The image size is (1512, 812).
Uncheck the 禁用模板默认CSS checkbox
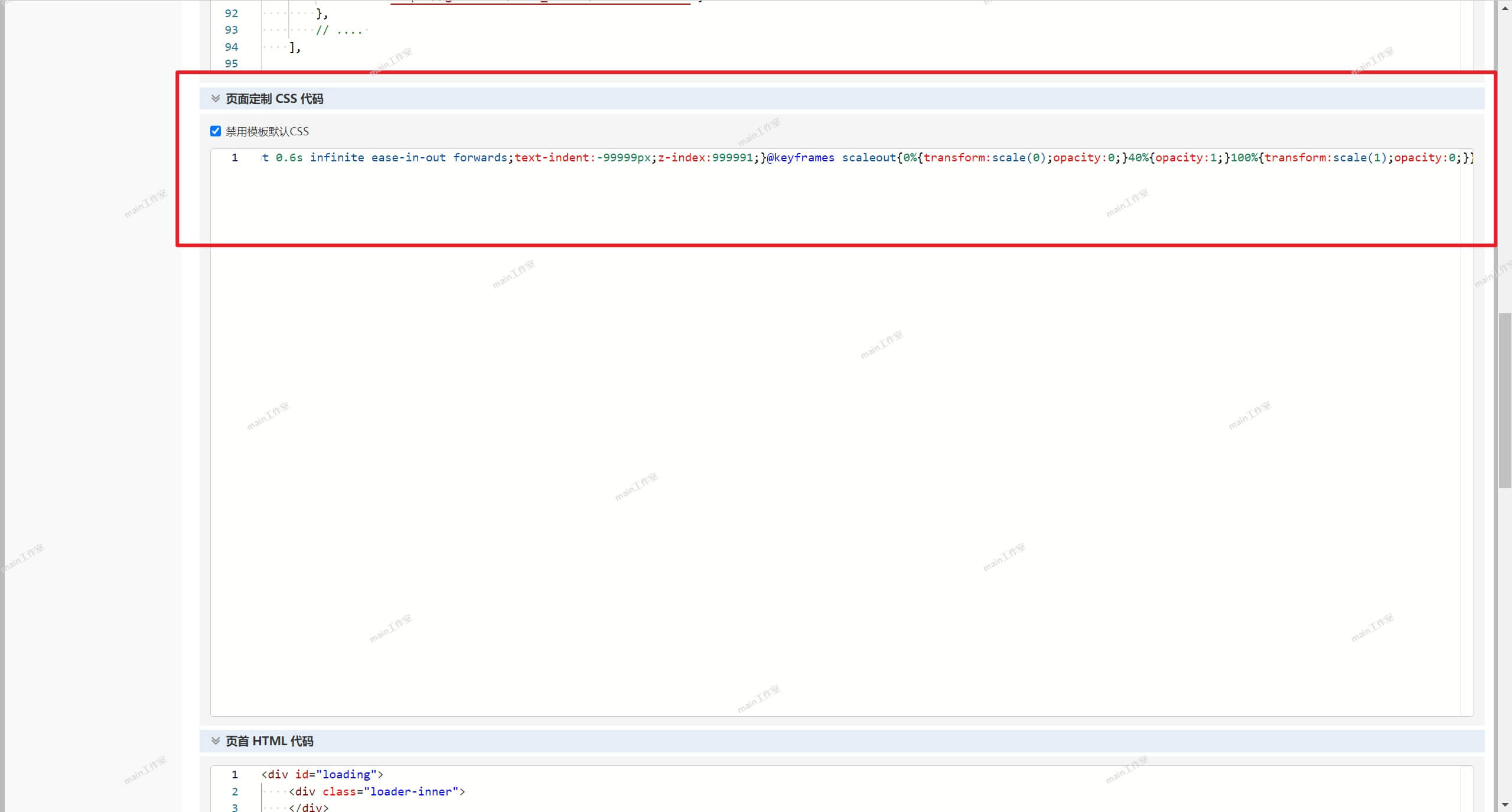click(x=216, y=131)
